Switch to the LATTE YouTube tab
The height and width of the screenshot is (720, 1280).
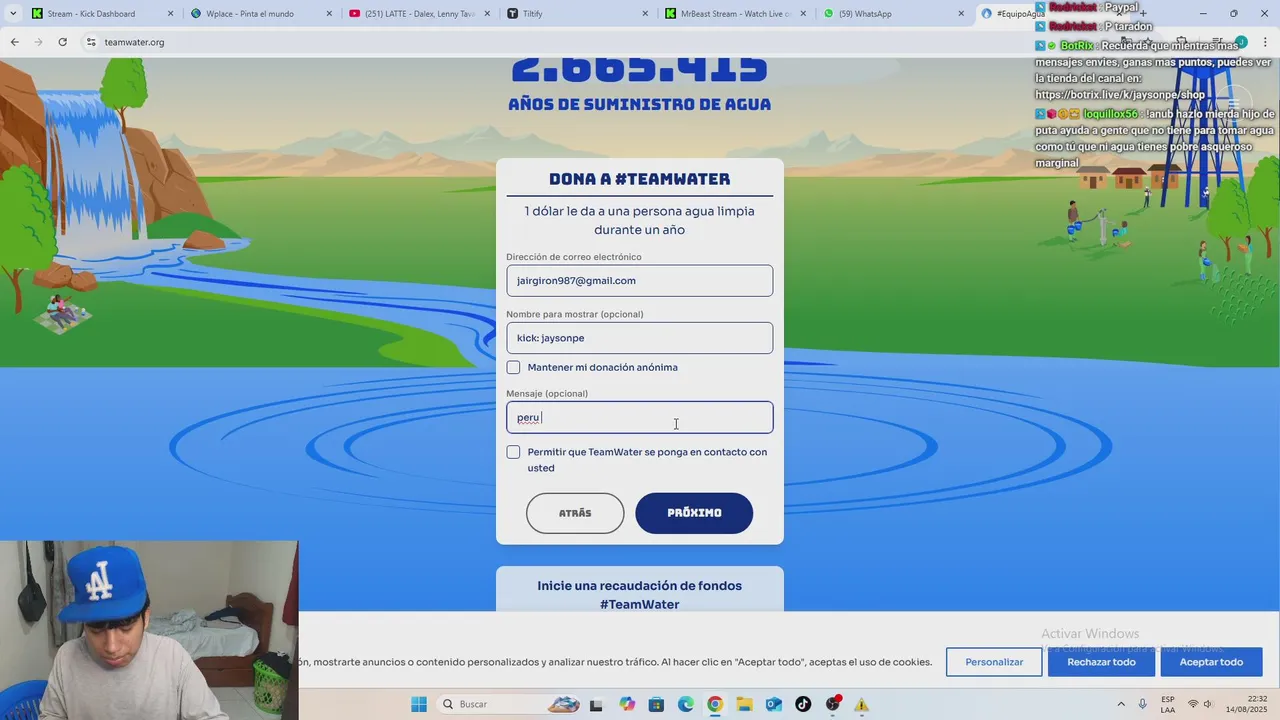click(x=420, y=14)
